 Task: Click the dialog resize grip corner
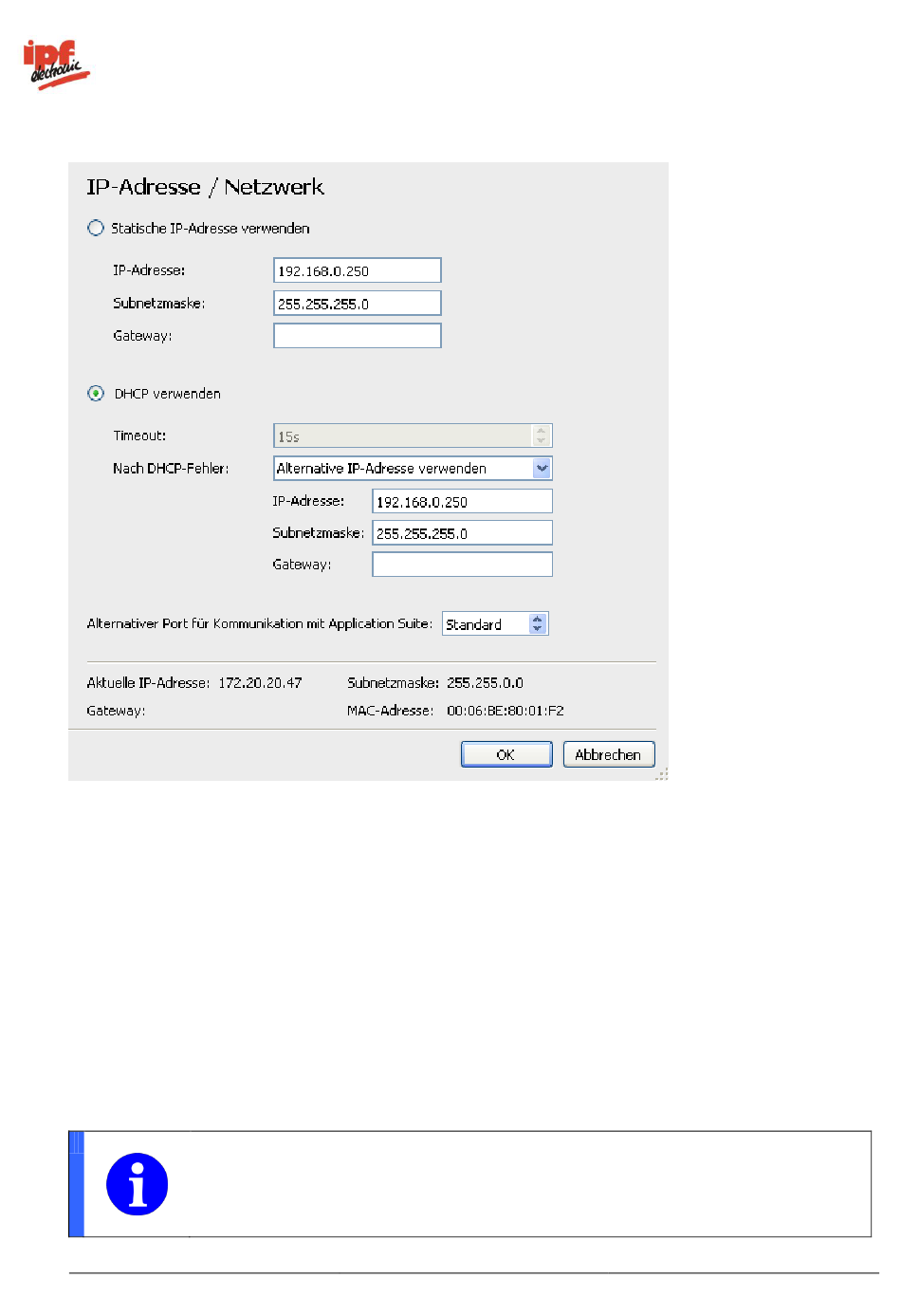tap(662, 774)
